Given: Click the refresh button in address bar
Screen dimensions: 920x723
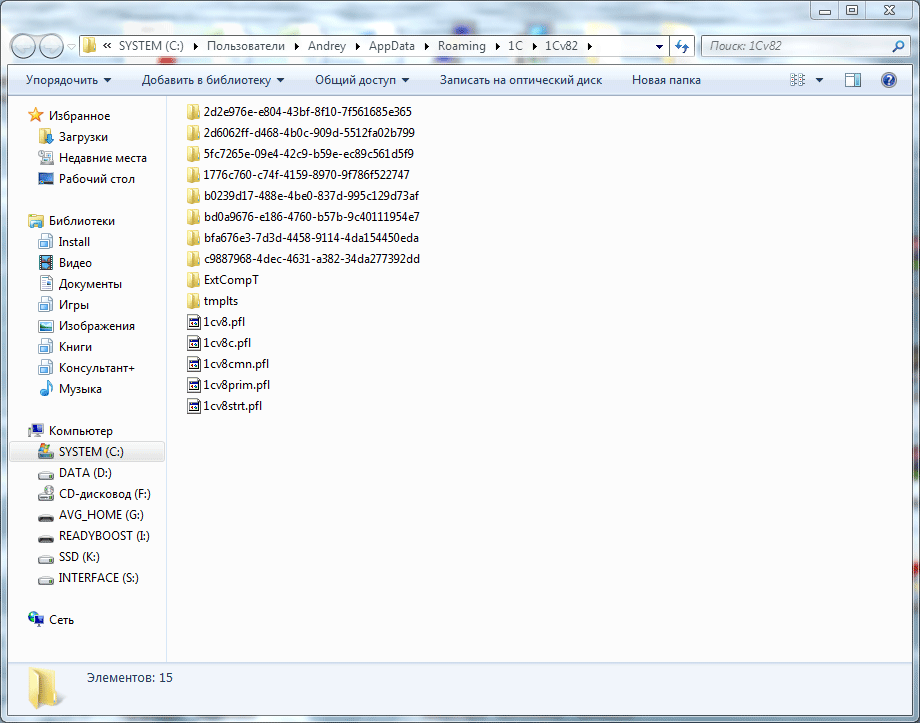Looking at the screenshot, I should point(682,46).
